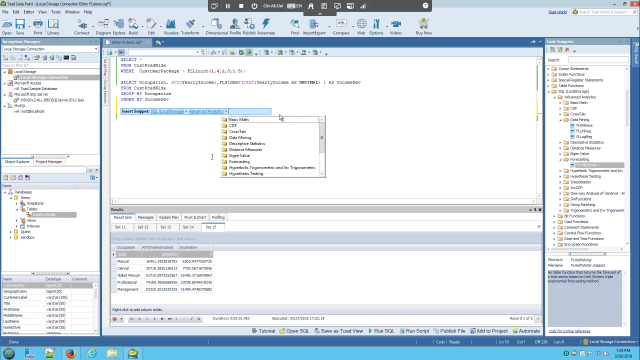Image resolution: width=640 pixels, height=360 pixels.
Task: Expand Descriptive Statistics folder in Code Snippets tree
Action: pos(560,142)
